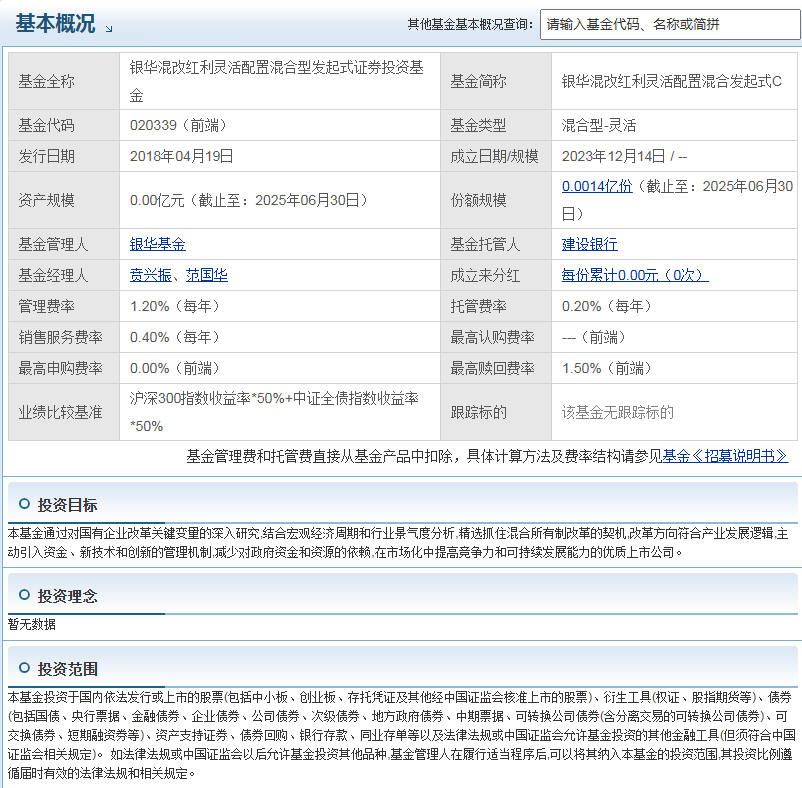Click the circle bullet icon beside 投资范围
The width and height of the screenshot is (802, 788).
tap(24, 667)
